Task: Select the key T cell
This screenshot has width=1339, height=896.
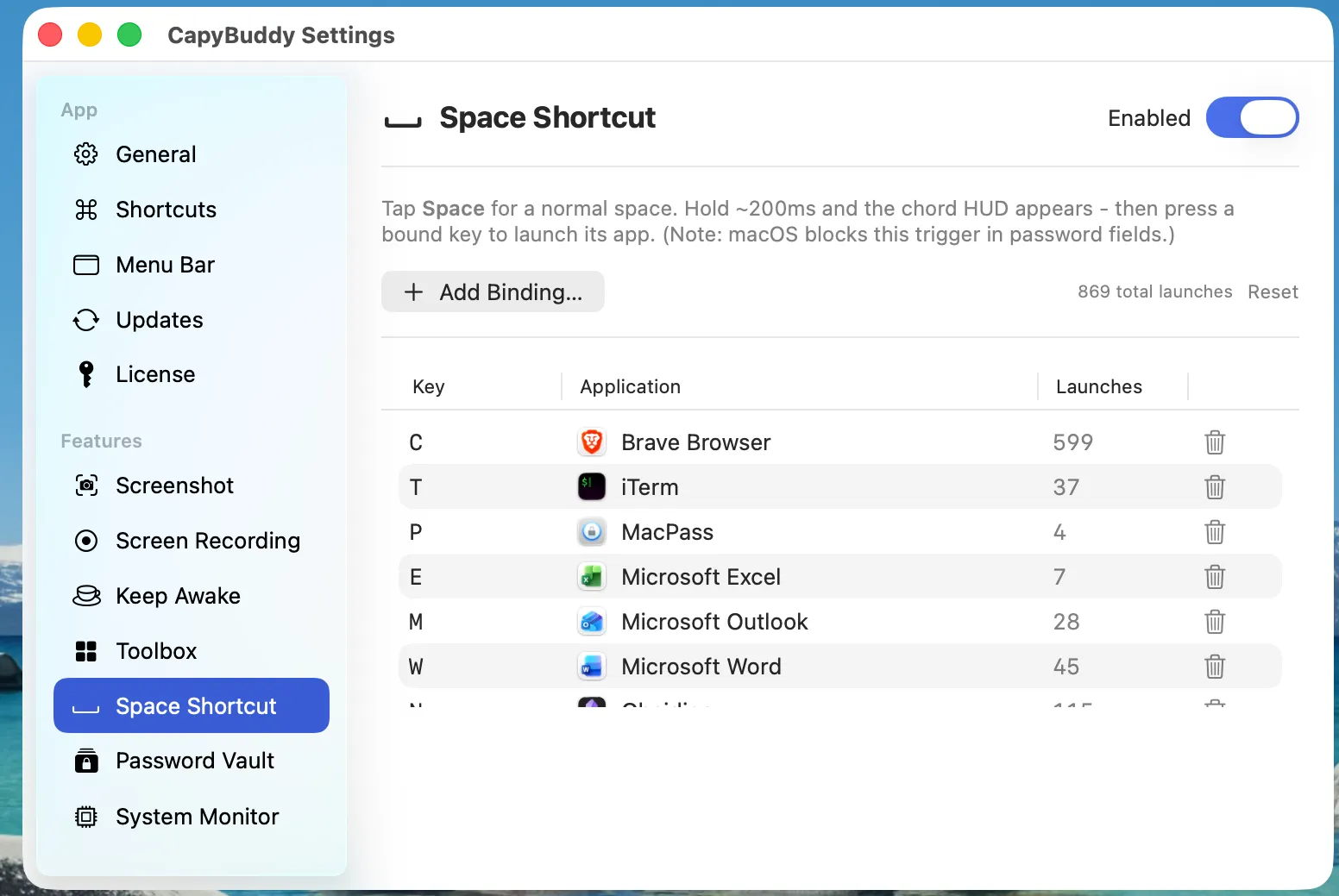Action: pos(416,487)
